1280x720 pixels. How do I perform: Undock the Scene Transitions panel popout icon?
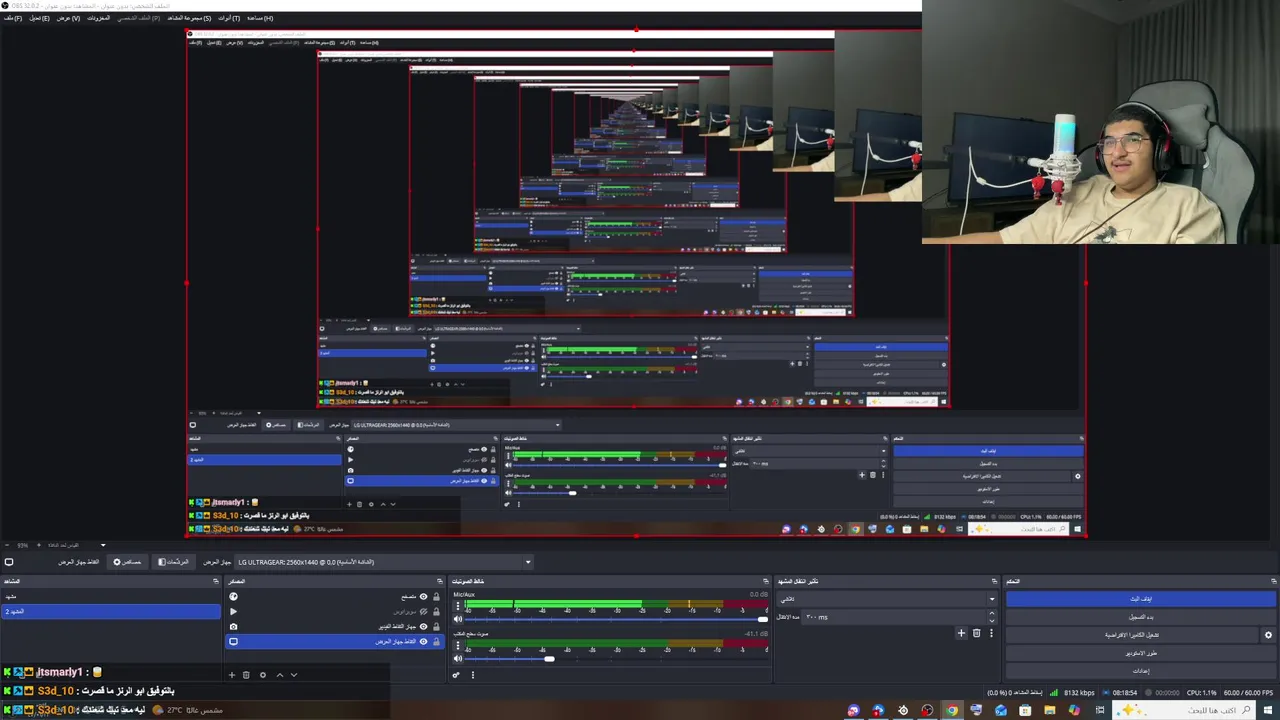(994, 581)
